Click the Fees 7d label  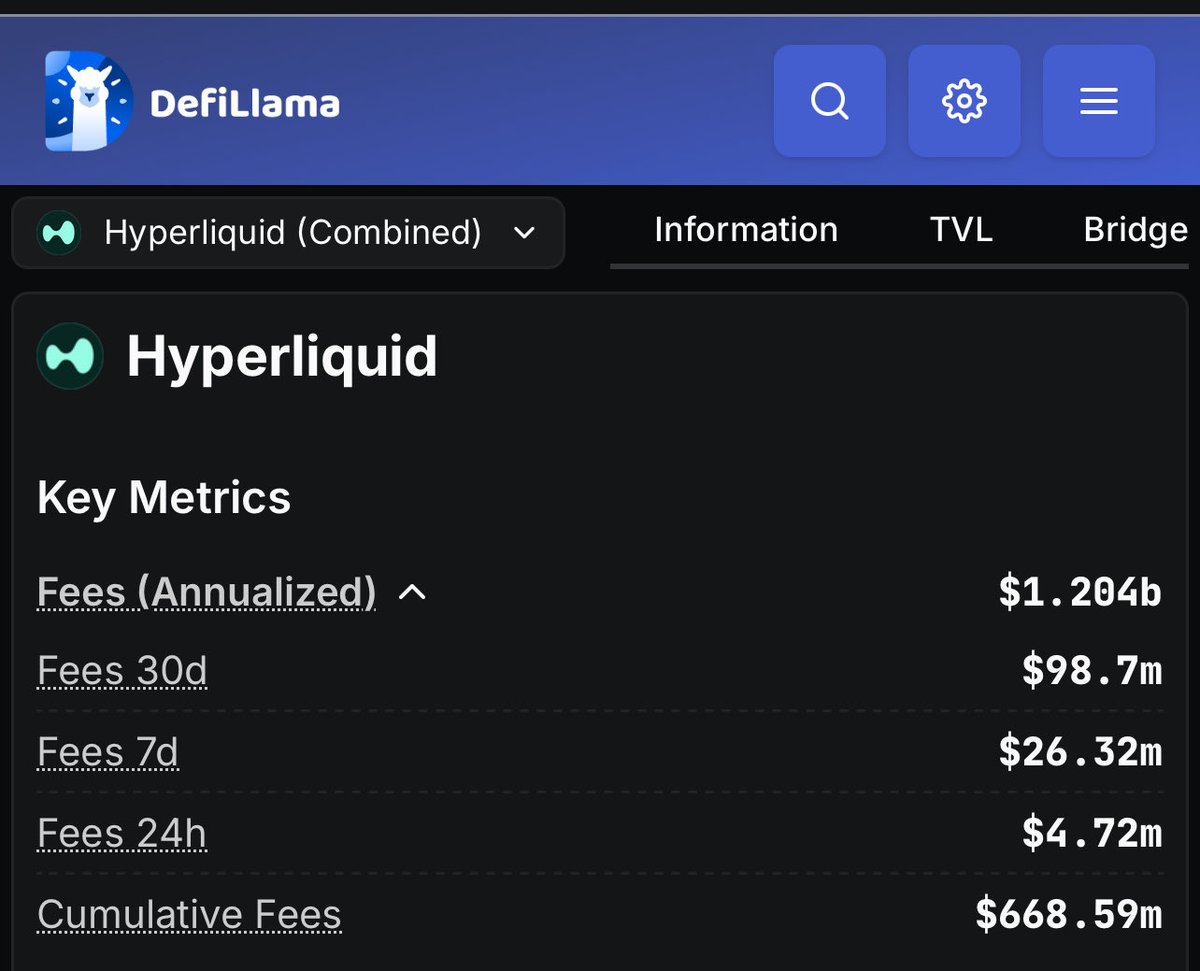click(108, 752)
